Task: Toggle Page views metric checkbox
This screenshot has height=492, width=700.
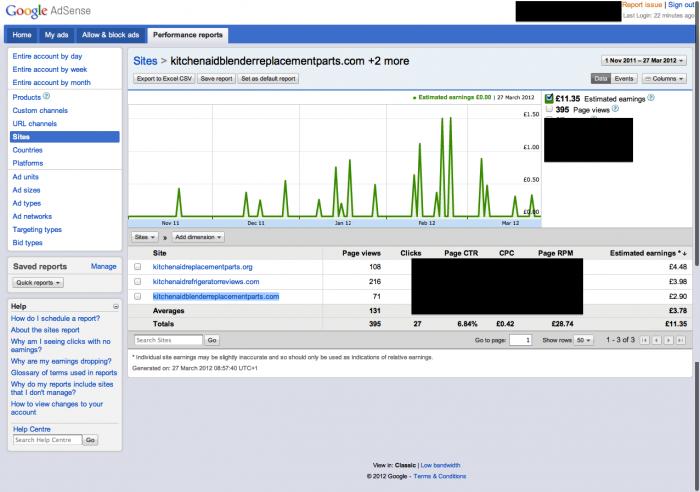Action: 549,109
